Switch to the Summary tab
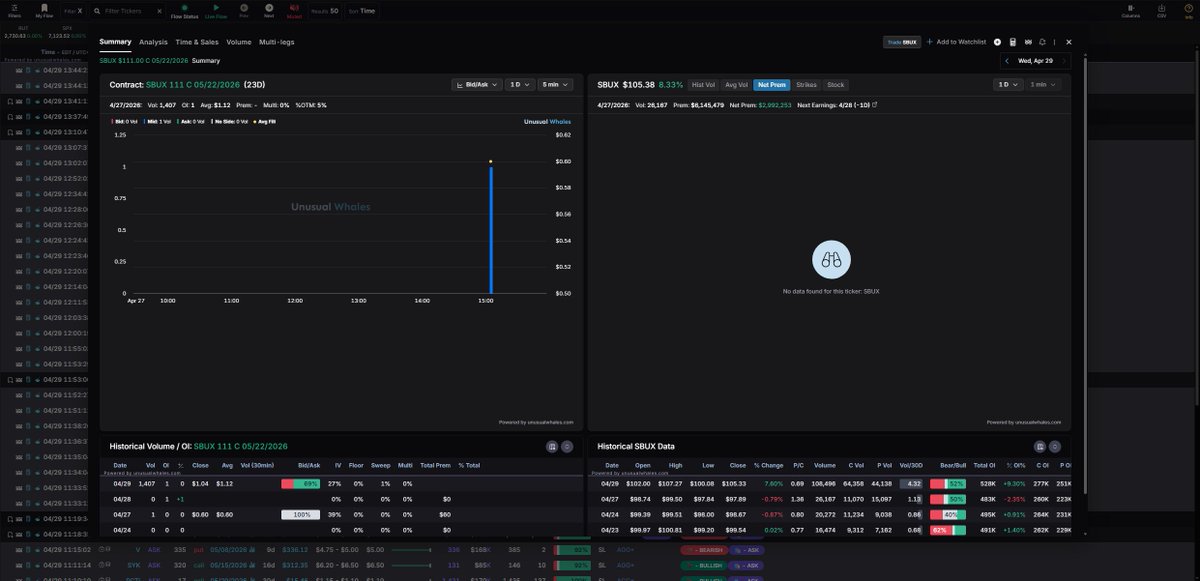The image size is (1200, 581). tap(115, 42)
